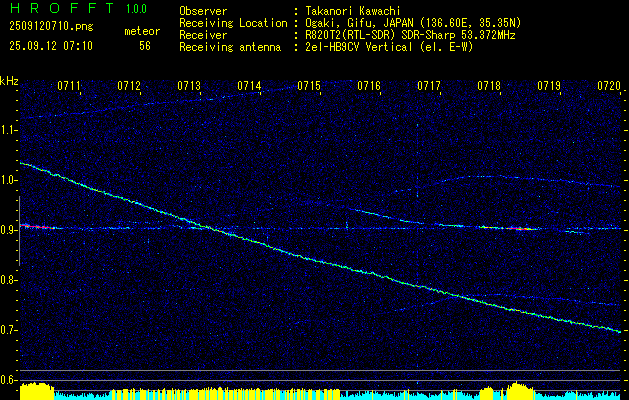Click the 0715 time marker

[309, 86]
